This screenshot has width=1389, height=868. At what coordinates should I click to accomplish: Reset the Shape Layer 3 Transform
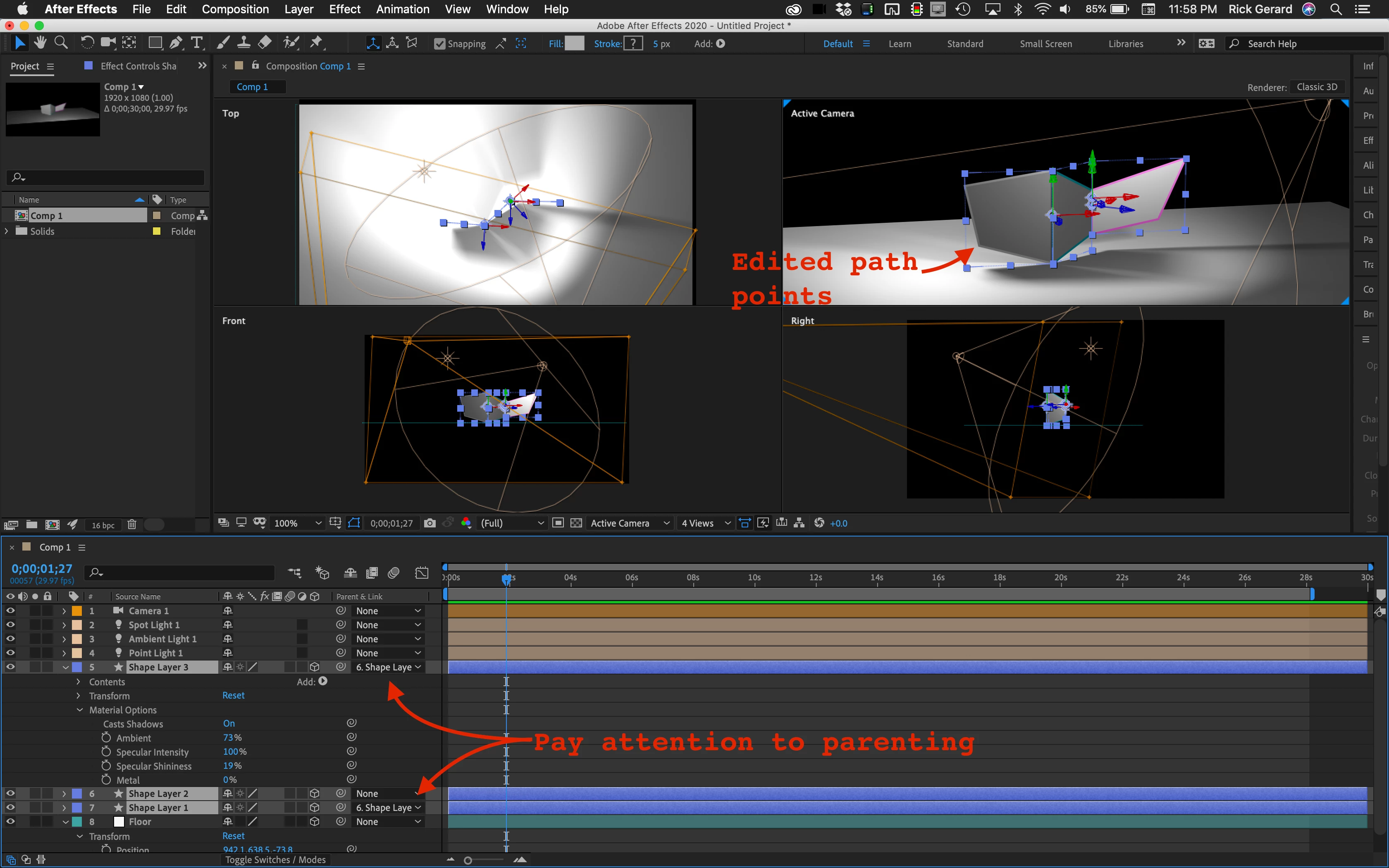[x=233, y=695]
